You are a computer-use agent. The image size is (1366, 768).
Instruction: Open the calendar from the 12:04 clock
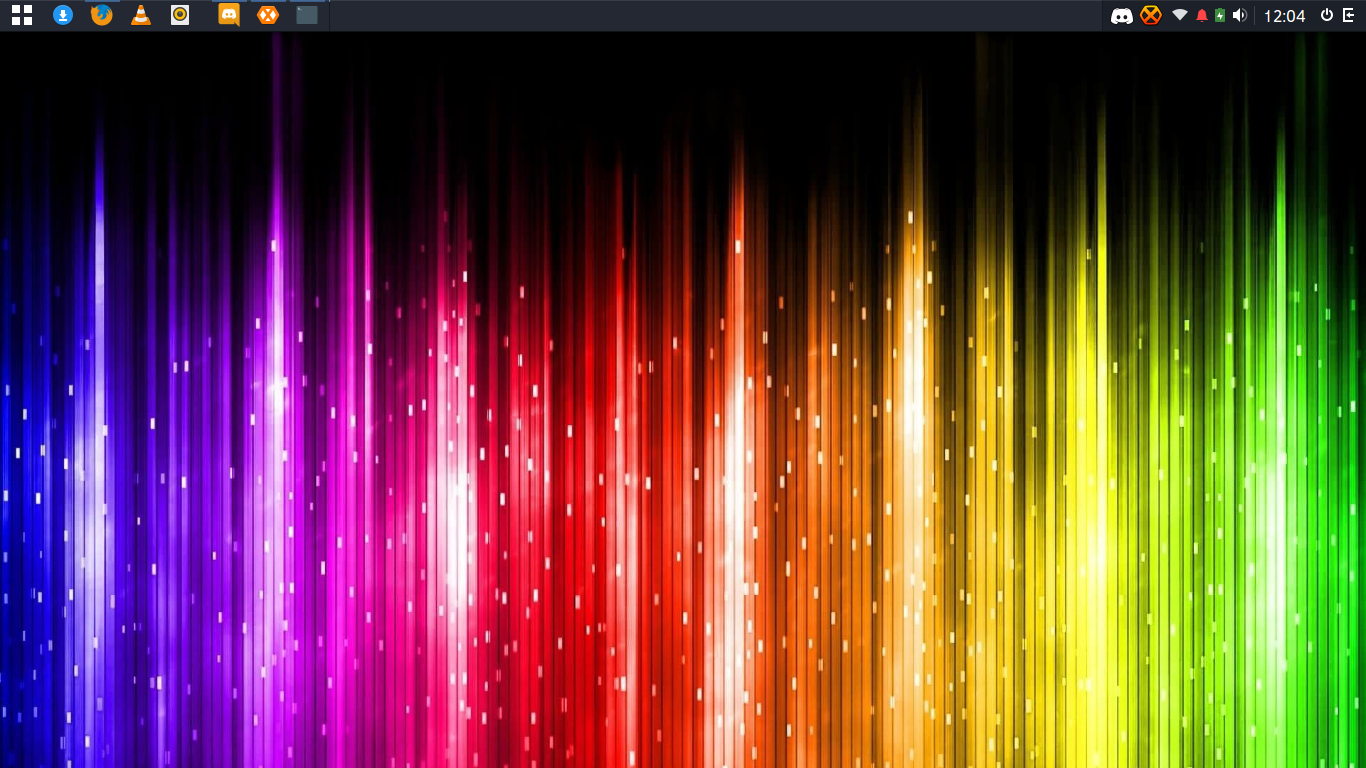pos(1284,16)
